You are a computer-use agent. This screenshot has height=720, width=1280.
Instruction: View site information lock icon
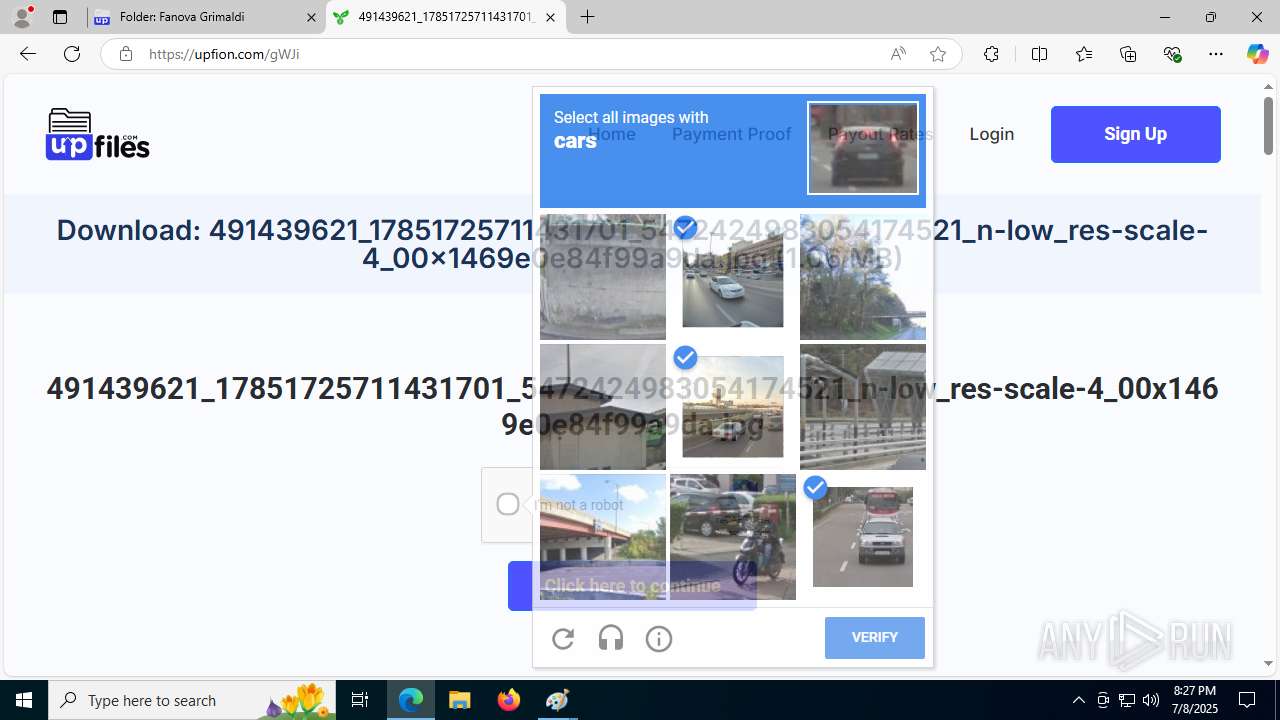click(126, 54)
